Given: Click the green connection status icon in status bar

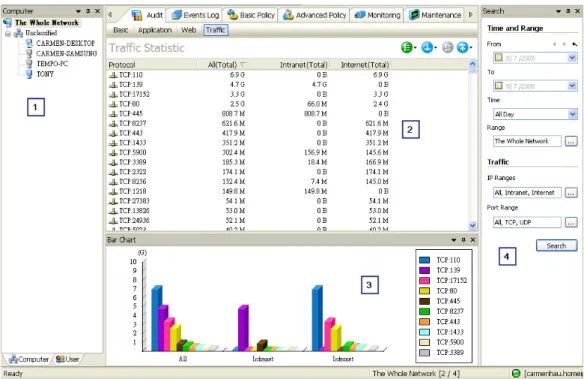Looking at the screenshot, I should click(x=516, y=373).
